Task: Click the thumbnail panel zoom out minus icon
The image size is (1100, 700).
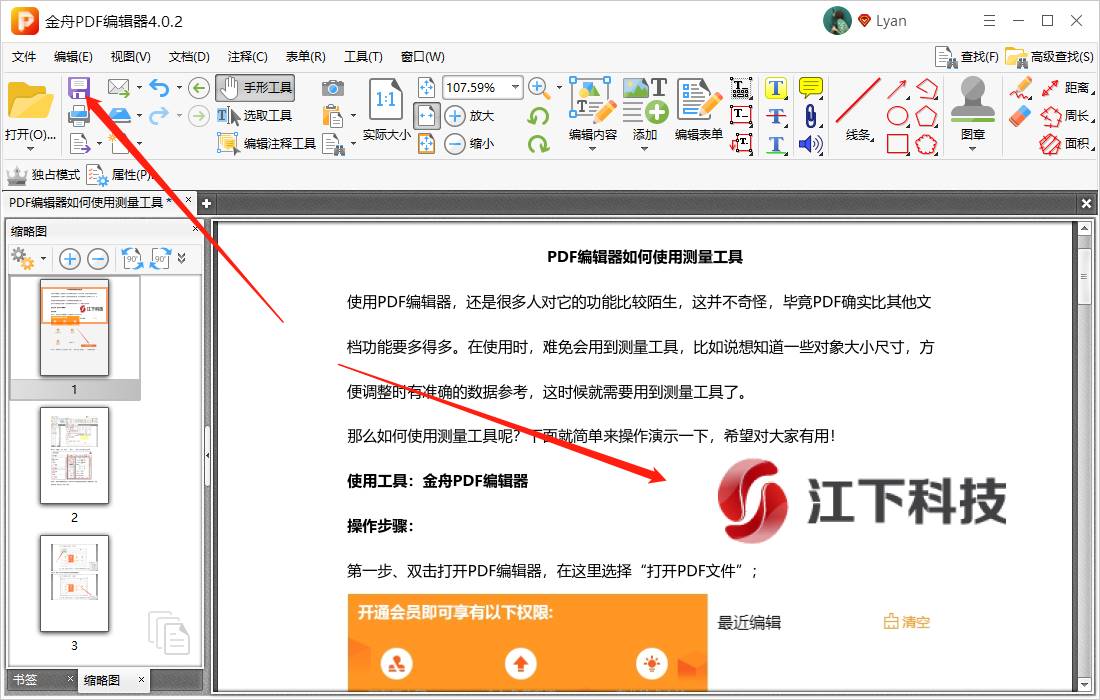Action: (98, 259)
